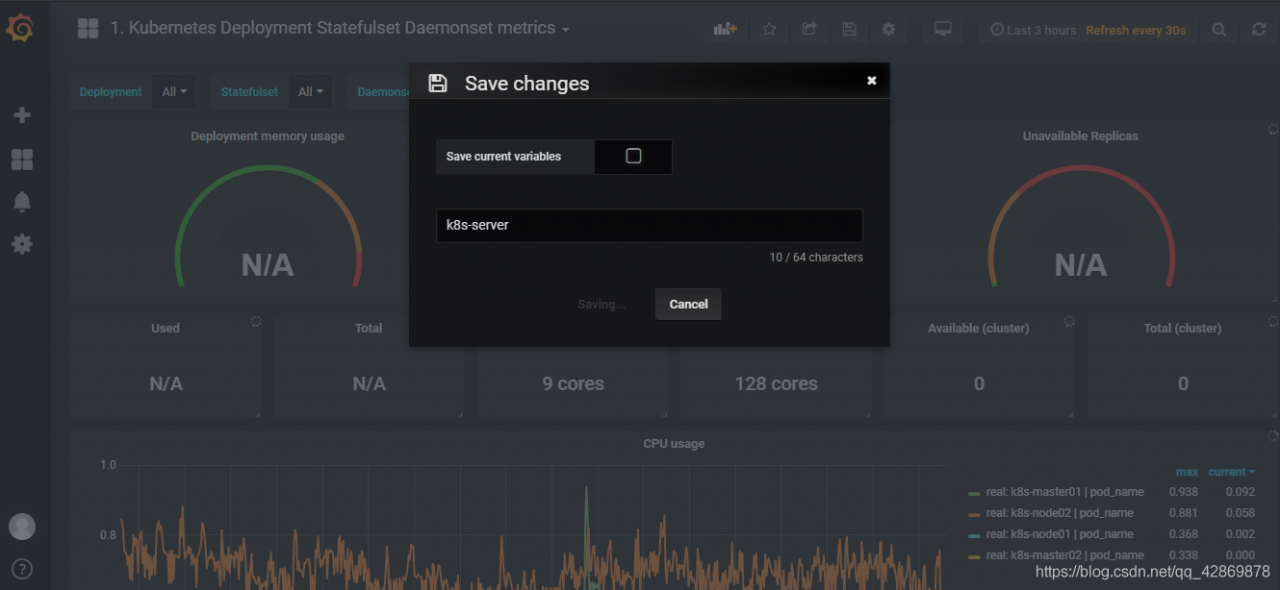Click the 9 cores value
Screen dimensions: 1280x590
click(x=573, y=384)
